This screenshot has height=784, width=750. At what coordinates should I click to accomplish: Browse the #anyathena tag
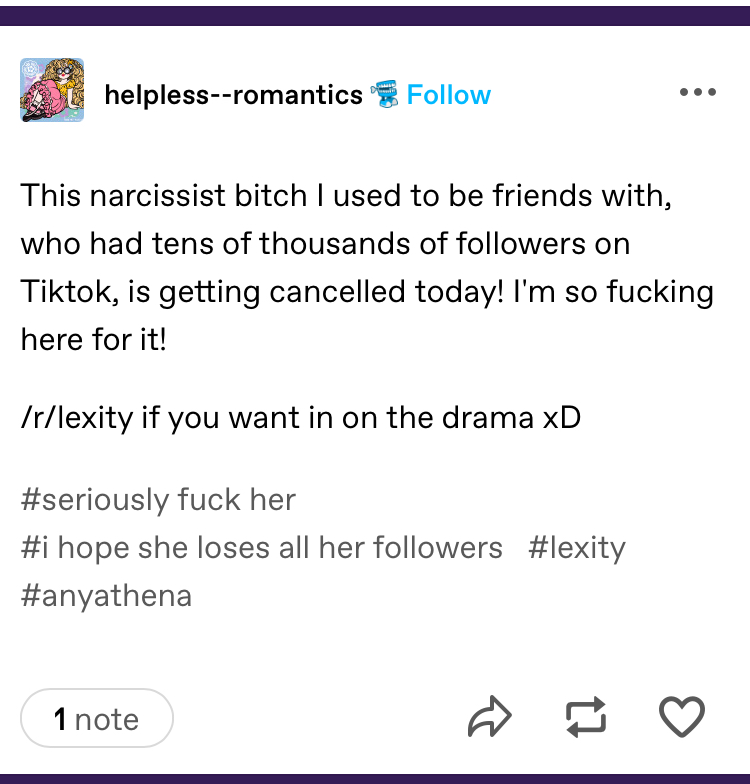tap(106, 596)
